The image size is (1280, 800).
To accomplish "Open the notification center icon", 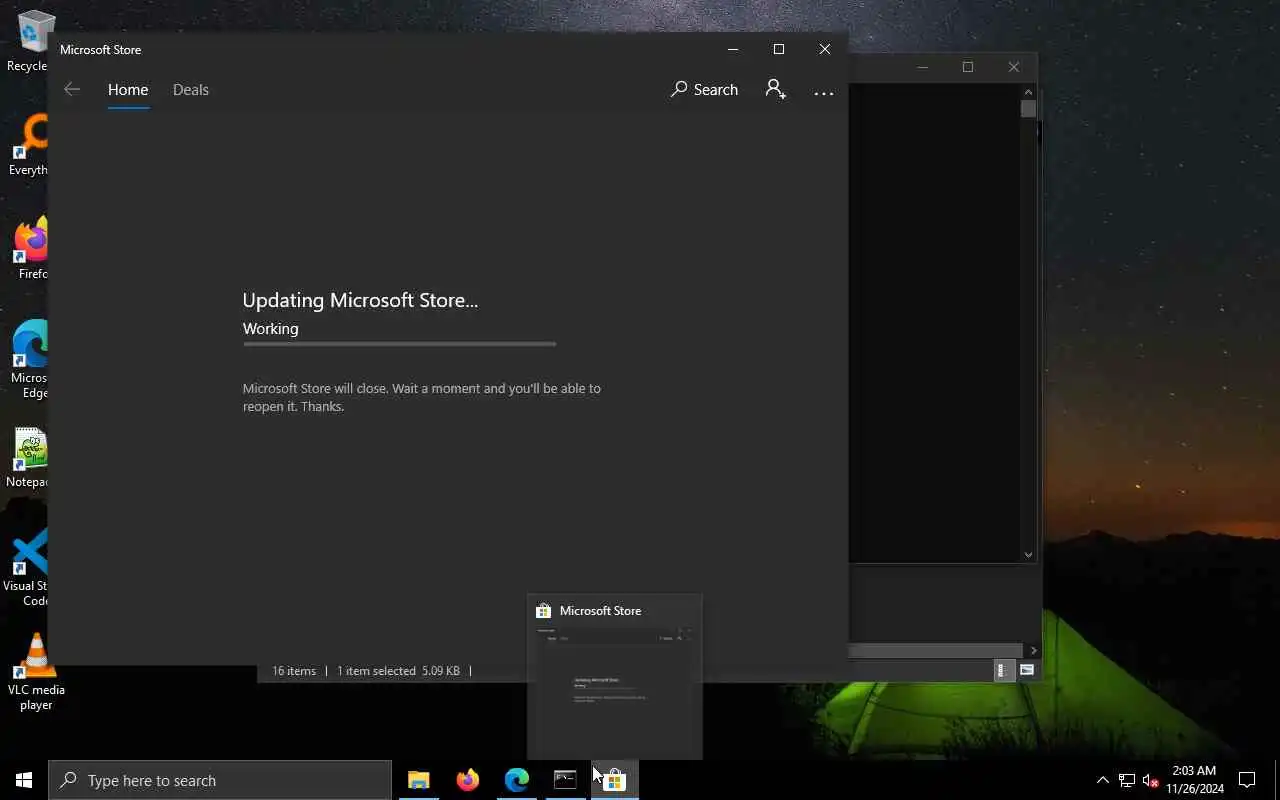I will pyautogui.click(x=1247, y=780).
